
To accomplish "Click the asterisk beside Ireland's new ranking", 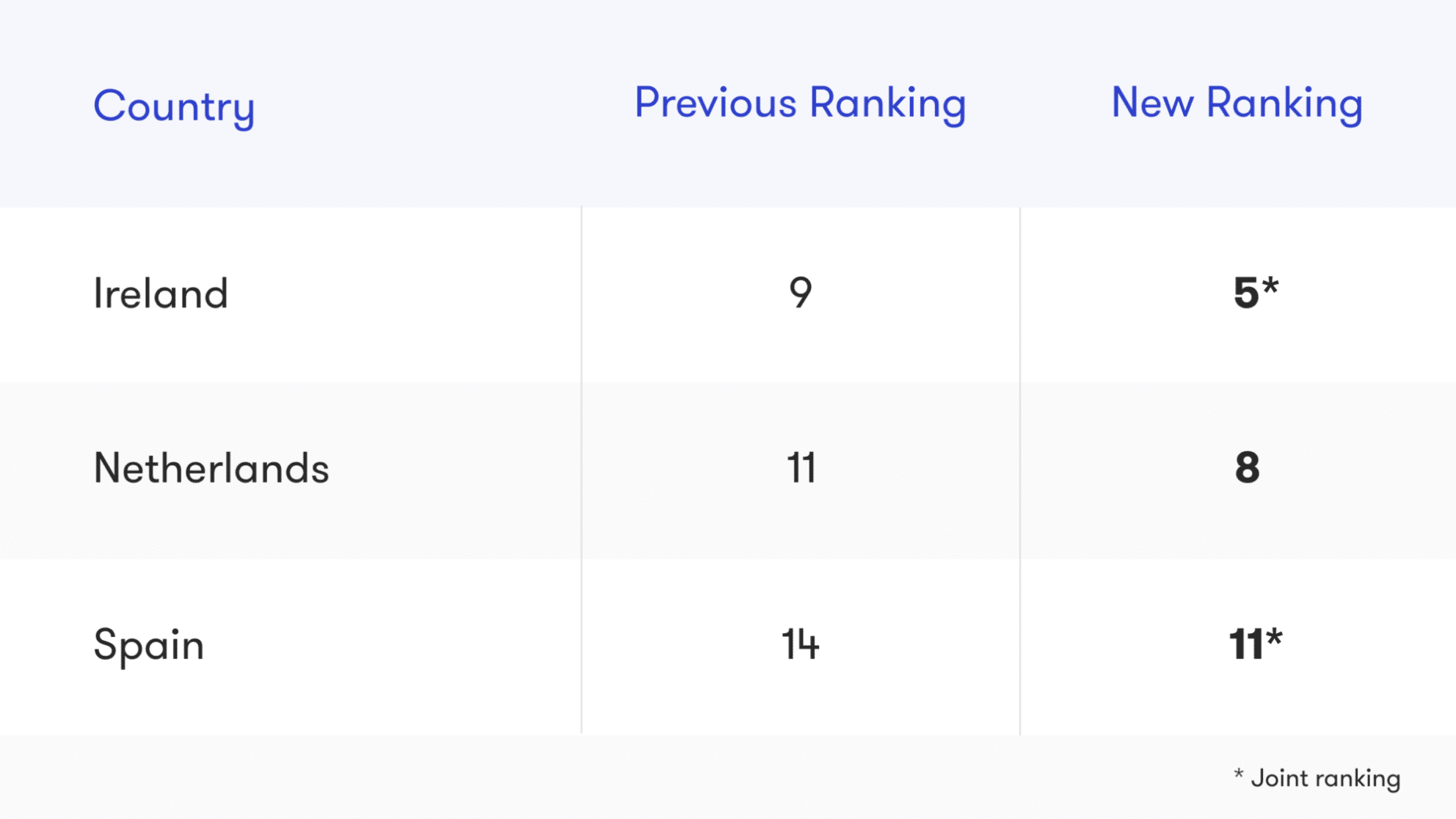I will (1270, 285).
